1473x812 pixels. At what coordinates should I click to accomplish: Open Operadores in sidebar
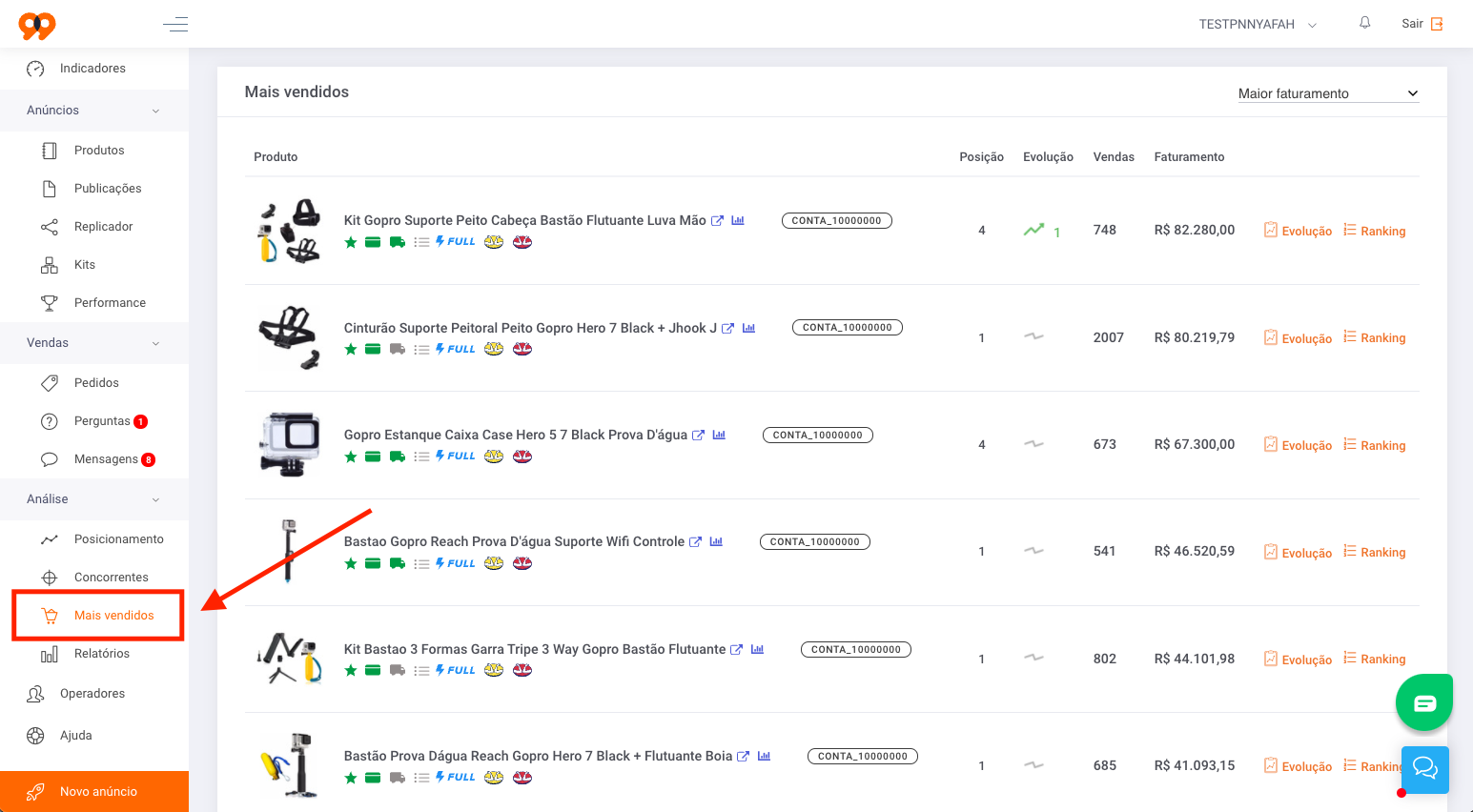click(x=92, y=694)
